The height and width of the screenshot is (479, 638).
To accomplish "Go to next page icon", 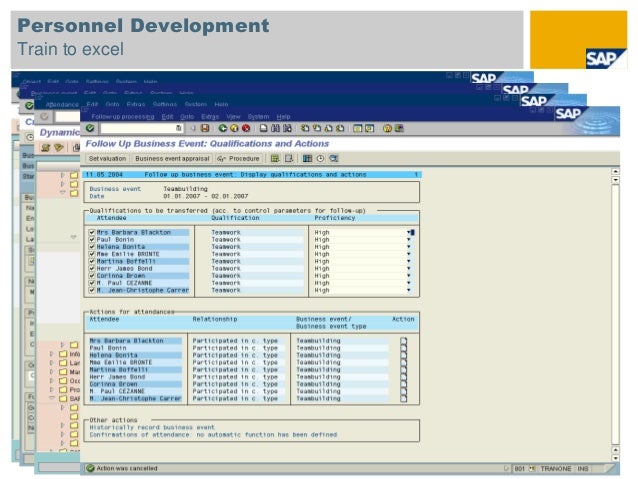I will (x=328, y=128).
